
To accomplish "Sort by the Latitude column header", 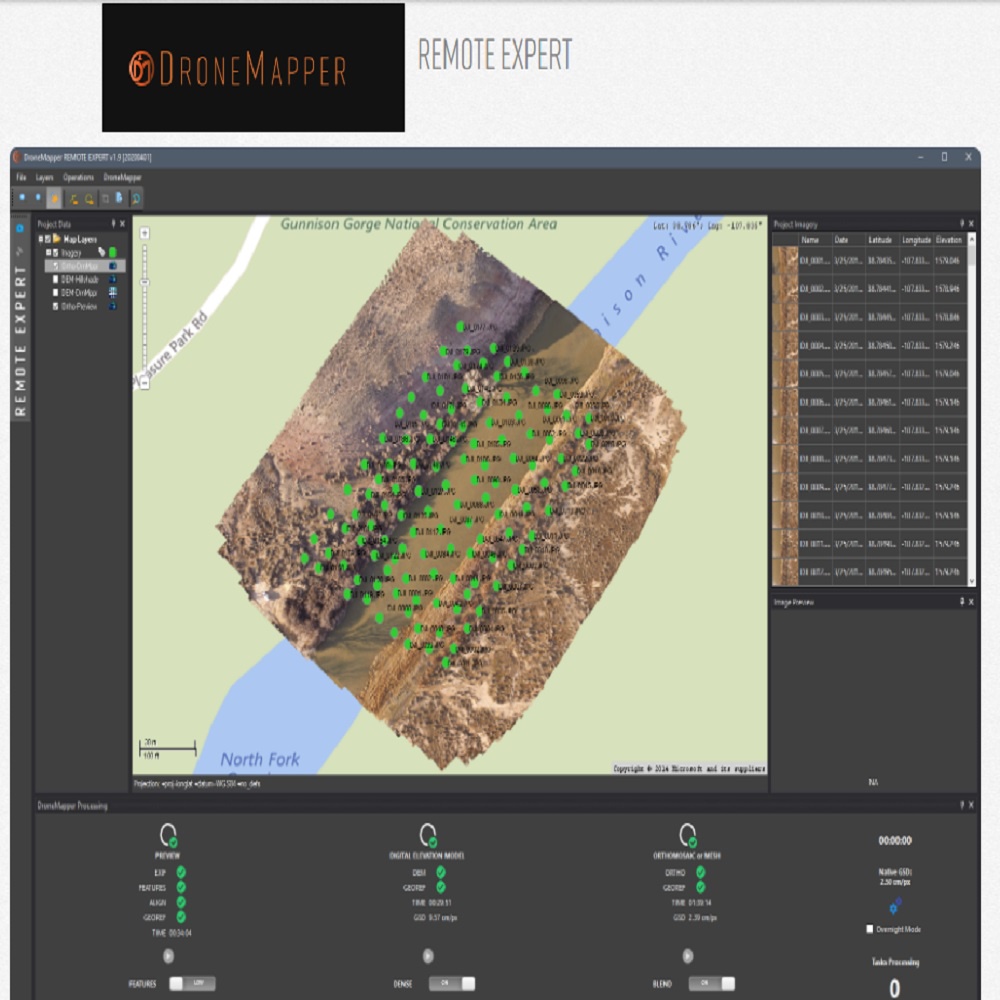I will pos(881,240).
